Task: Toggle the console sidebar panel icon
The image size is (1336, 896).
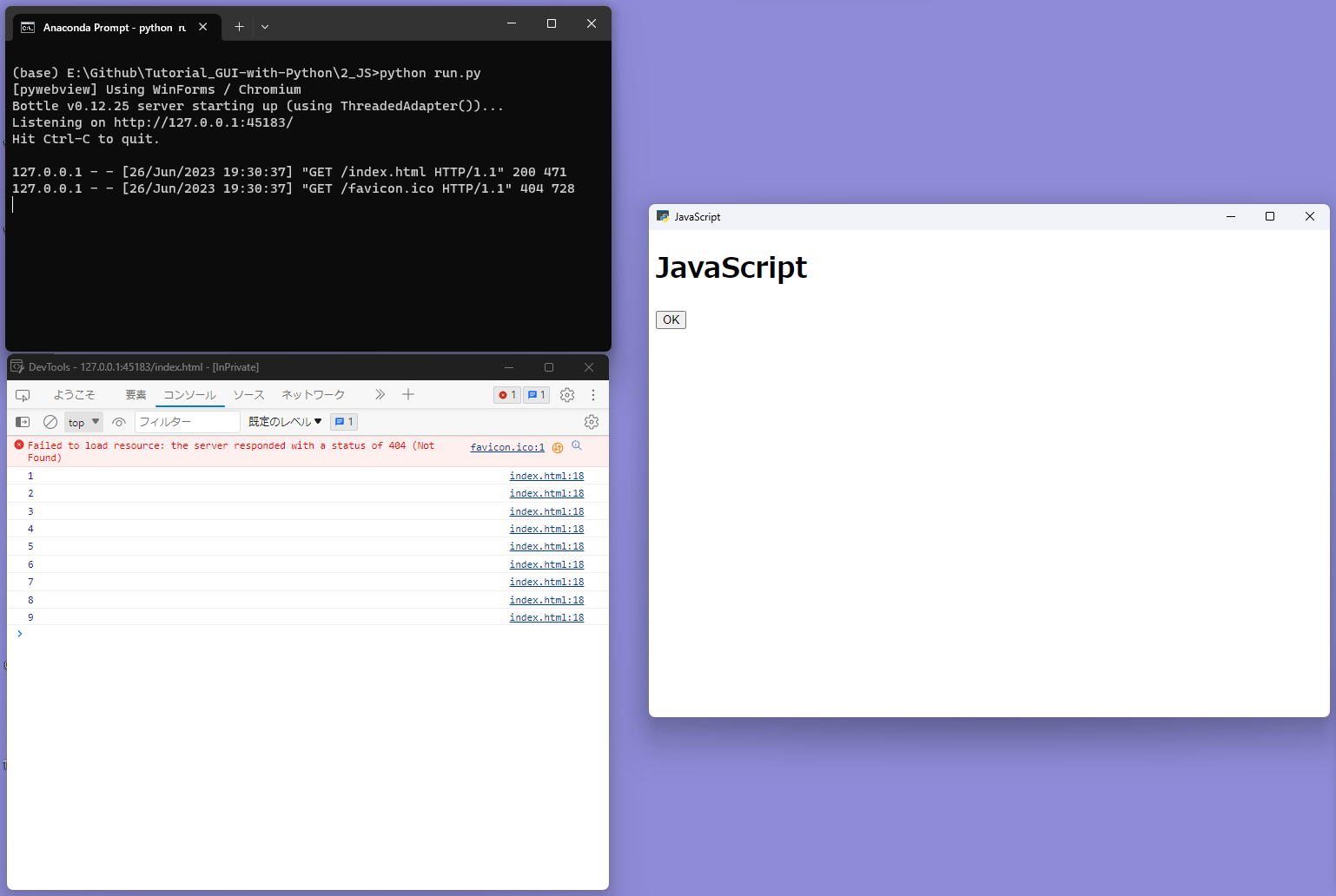Action: tap(23, 422)
